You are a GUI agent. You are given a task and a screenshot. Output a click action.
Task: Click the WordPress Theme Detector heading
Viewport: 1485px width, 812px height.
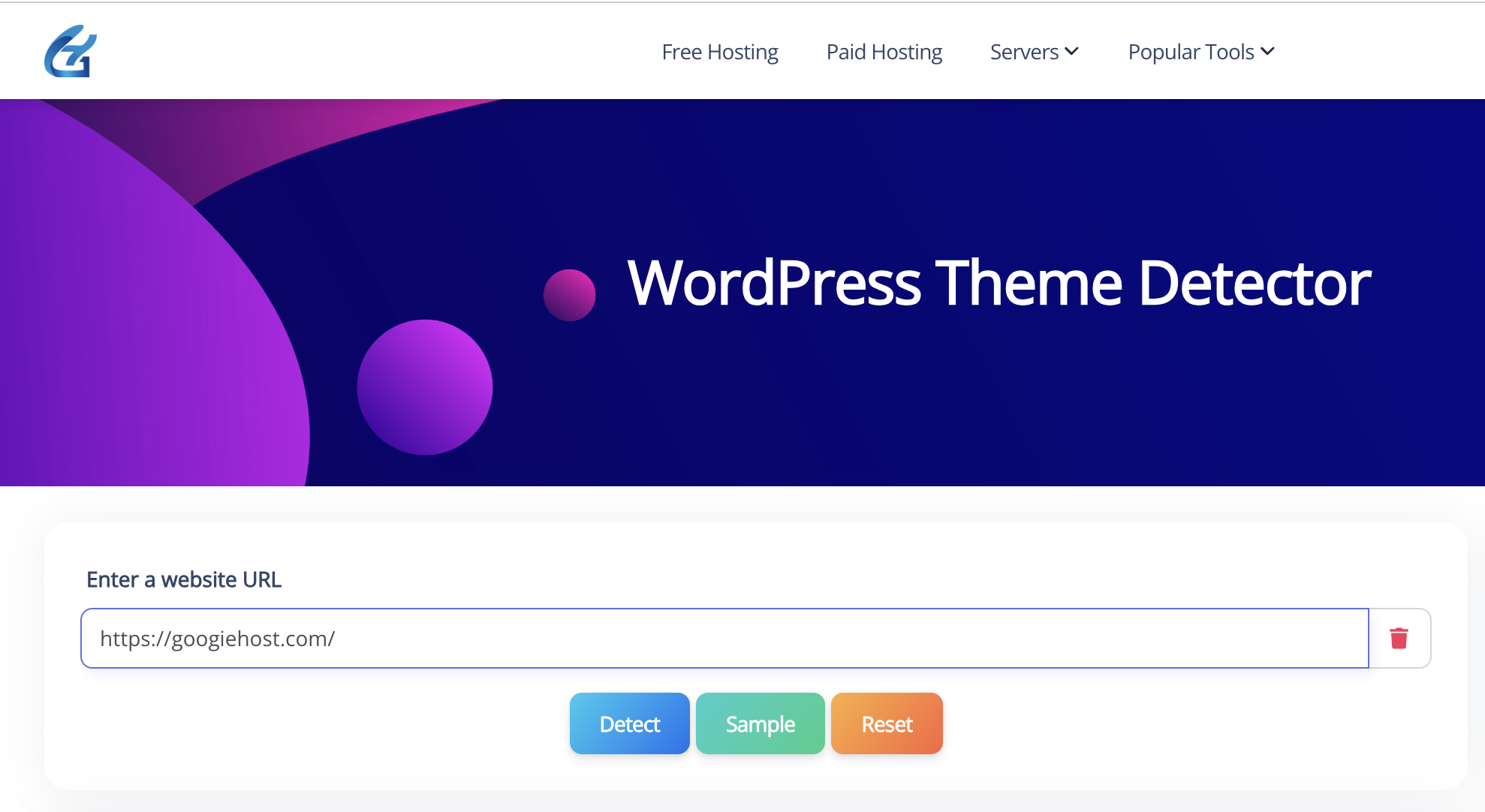click(999, 284)
